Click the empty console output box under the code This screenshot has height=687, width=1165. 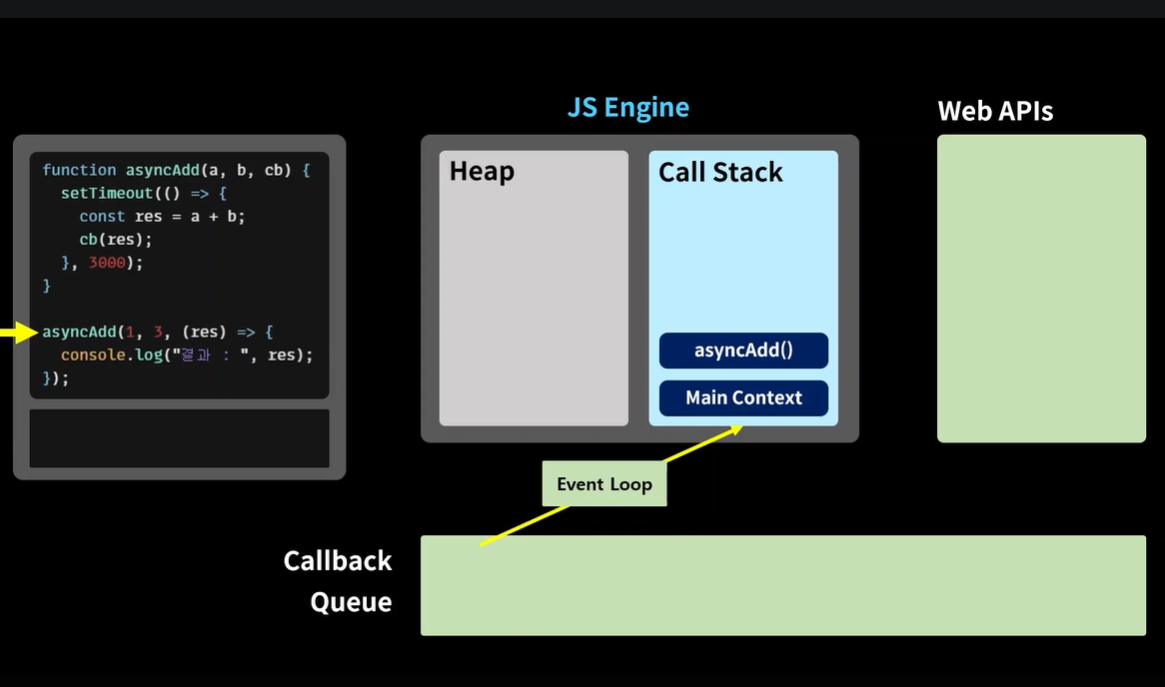pyautogui.click(x=179, y=438)
